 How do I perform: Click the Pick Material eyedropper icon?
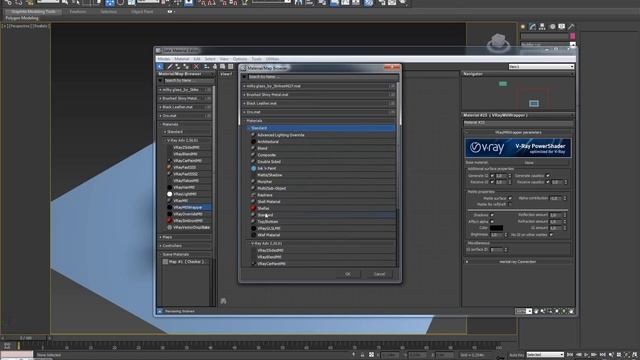tap(170, 67)
